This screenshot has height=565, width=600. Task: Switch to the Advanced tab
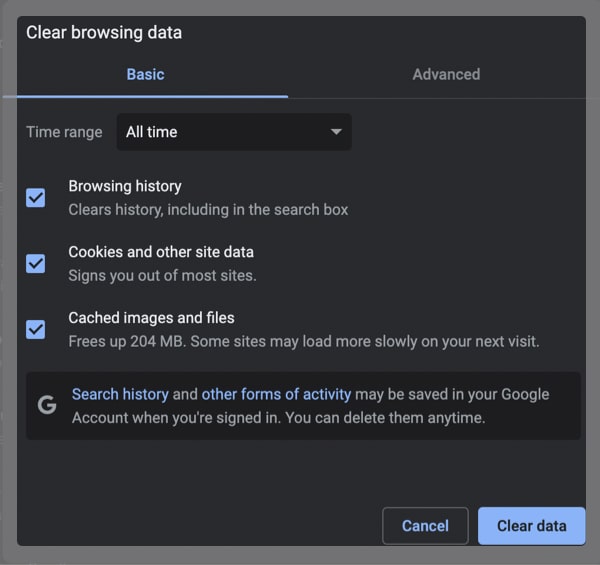click(446, 75)
